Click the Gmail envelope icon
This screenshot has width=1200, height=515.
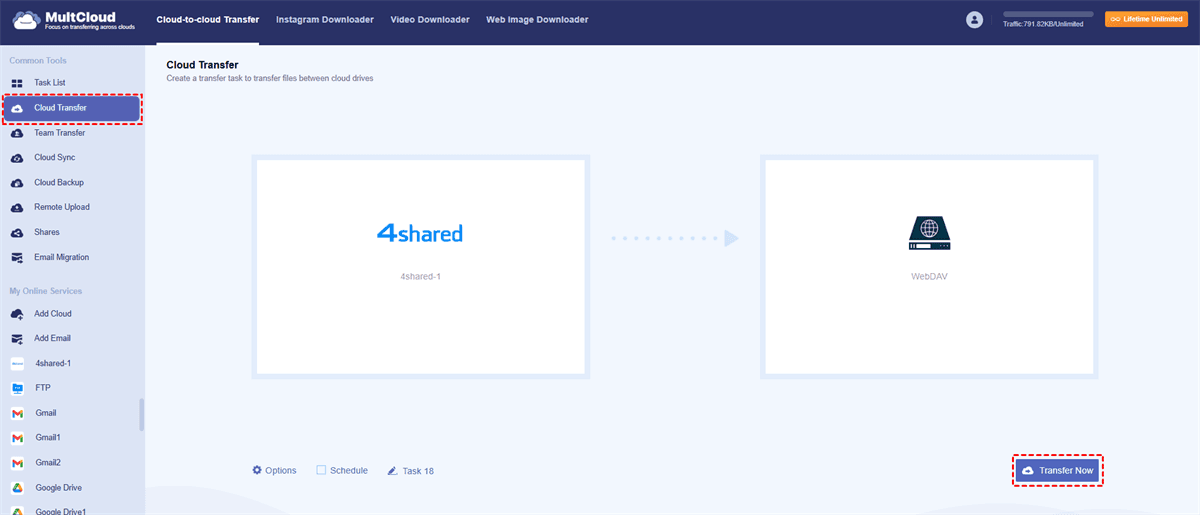coord(17,413)
